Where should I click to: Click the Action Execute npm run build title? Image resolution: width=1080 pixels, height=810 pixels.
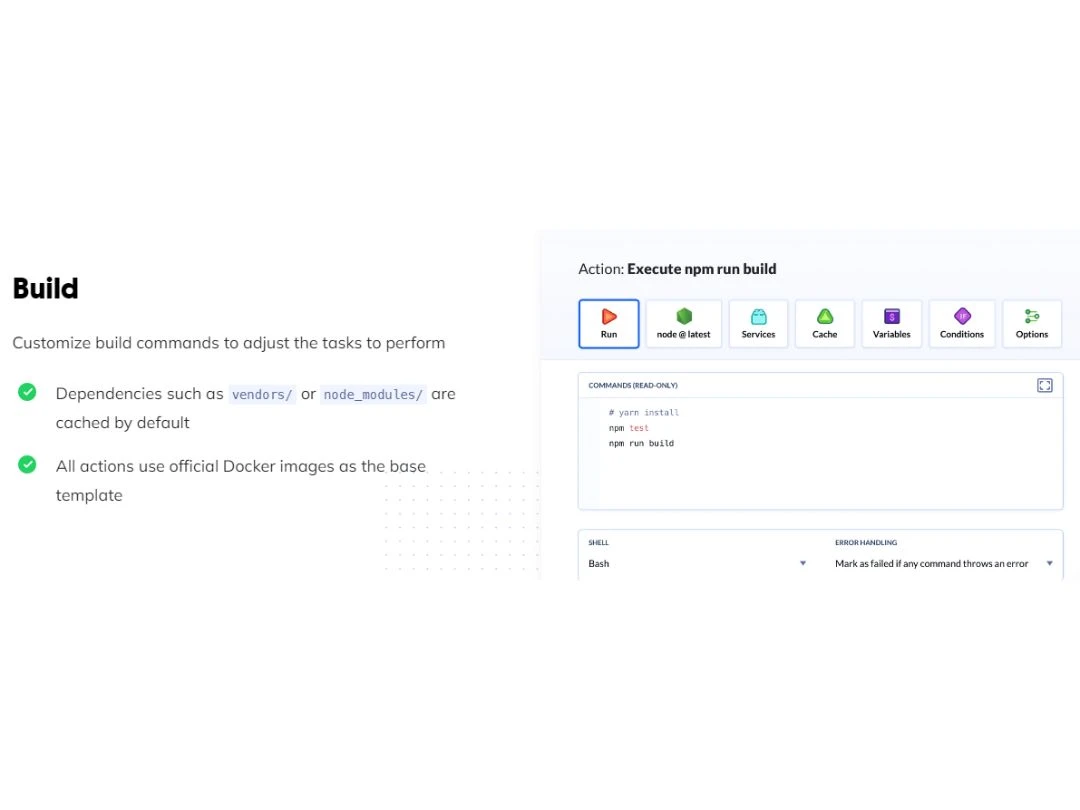coord(677,269)
